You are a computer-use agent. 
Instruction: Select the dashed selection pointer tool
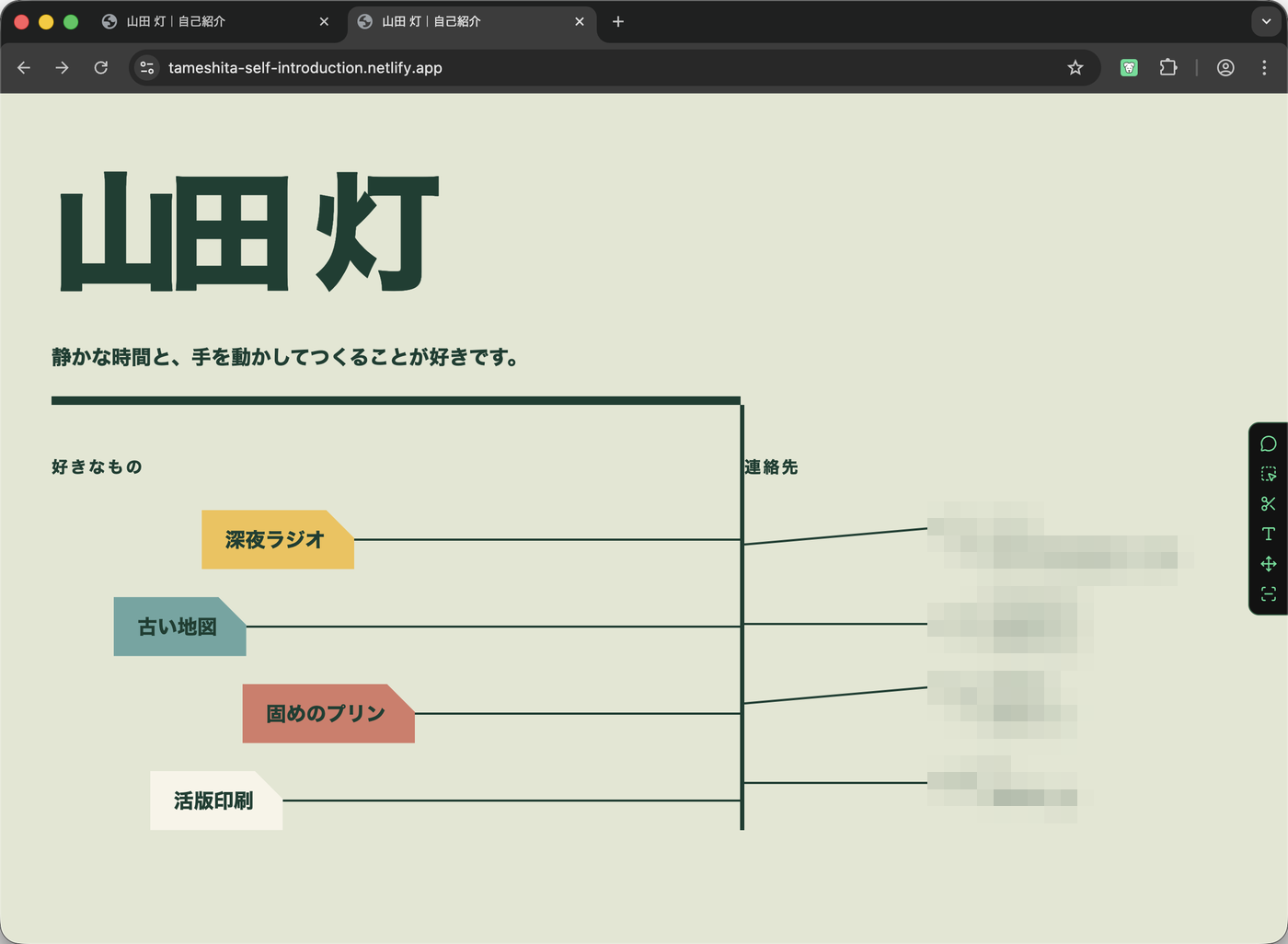coord(1268,474)
